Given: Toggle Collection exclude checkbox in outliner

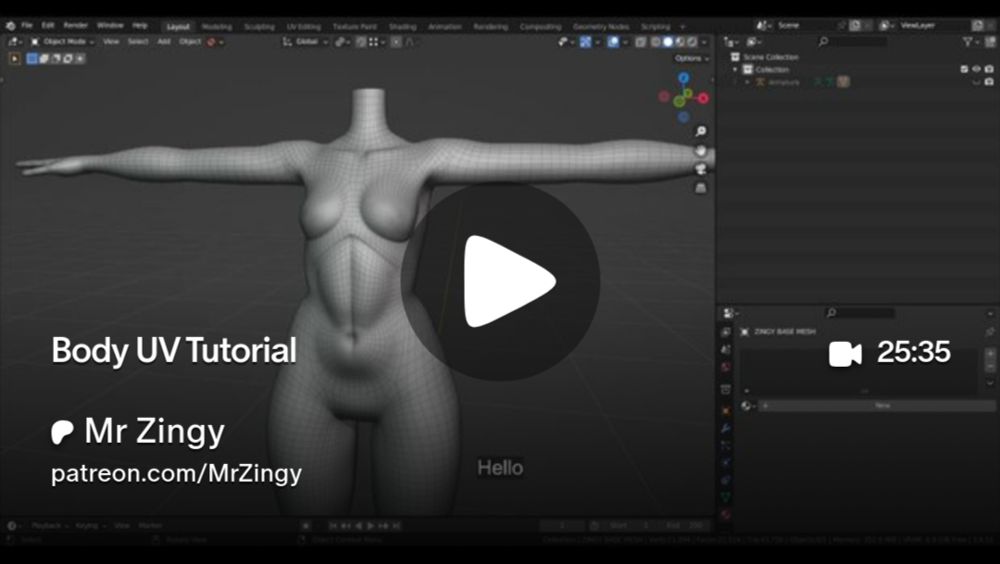Looking at the screenshot, I should 964,69.
